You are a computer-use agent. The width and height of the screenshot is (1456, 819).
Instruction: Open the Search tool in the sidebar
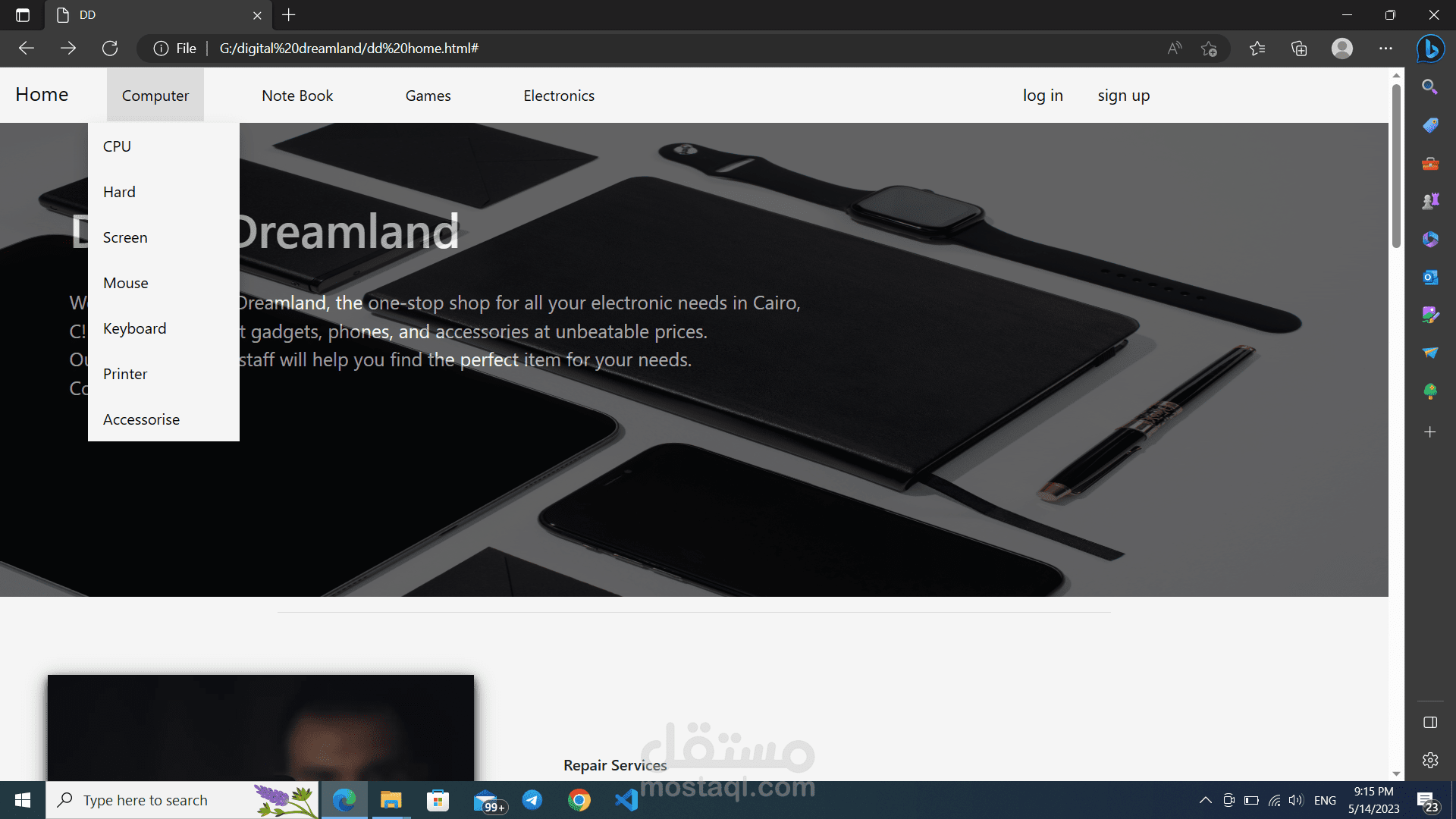[x=1430, y=86]
